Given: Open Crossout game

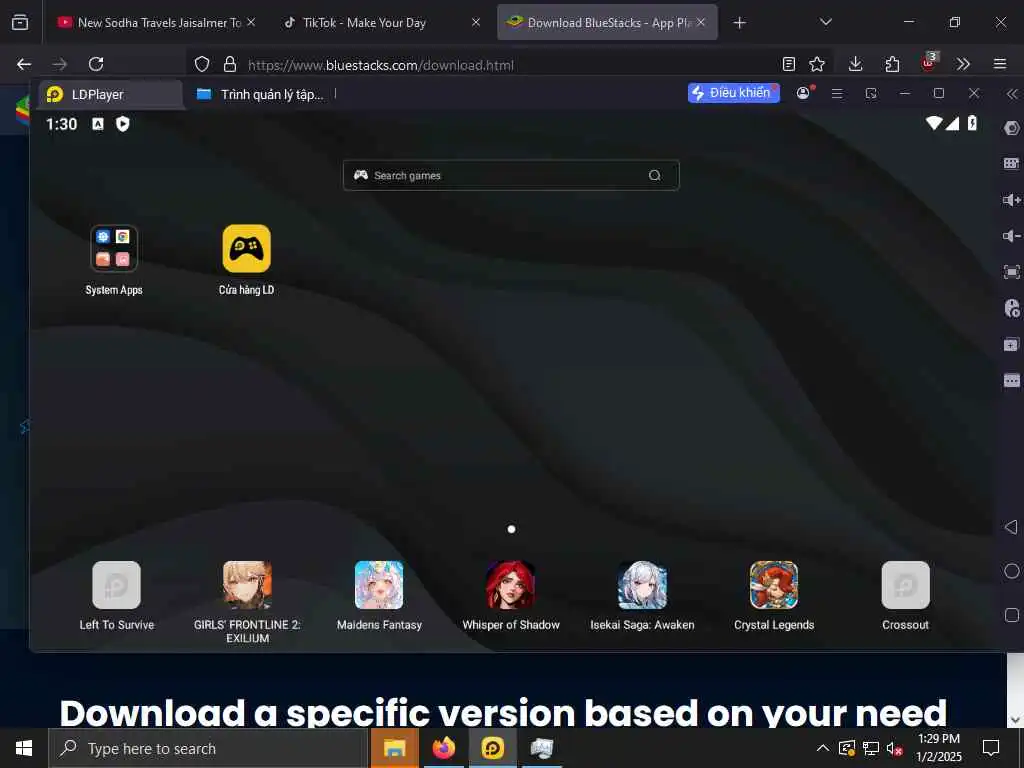Looking at the screenshot, I should tap(905, 585).
